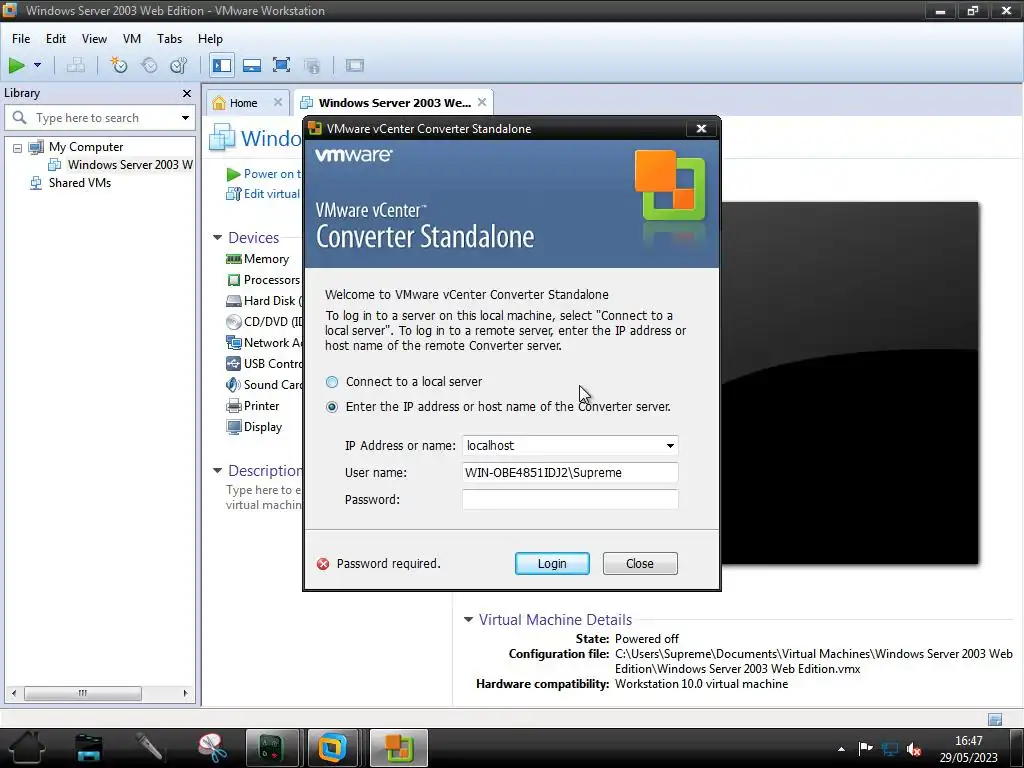This screenshot has width=1024, height=768.
Task: Select Windows Server 2003 in library tree
Action: (x=129, y=165)
